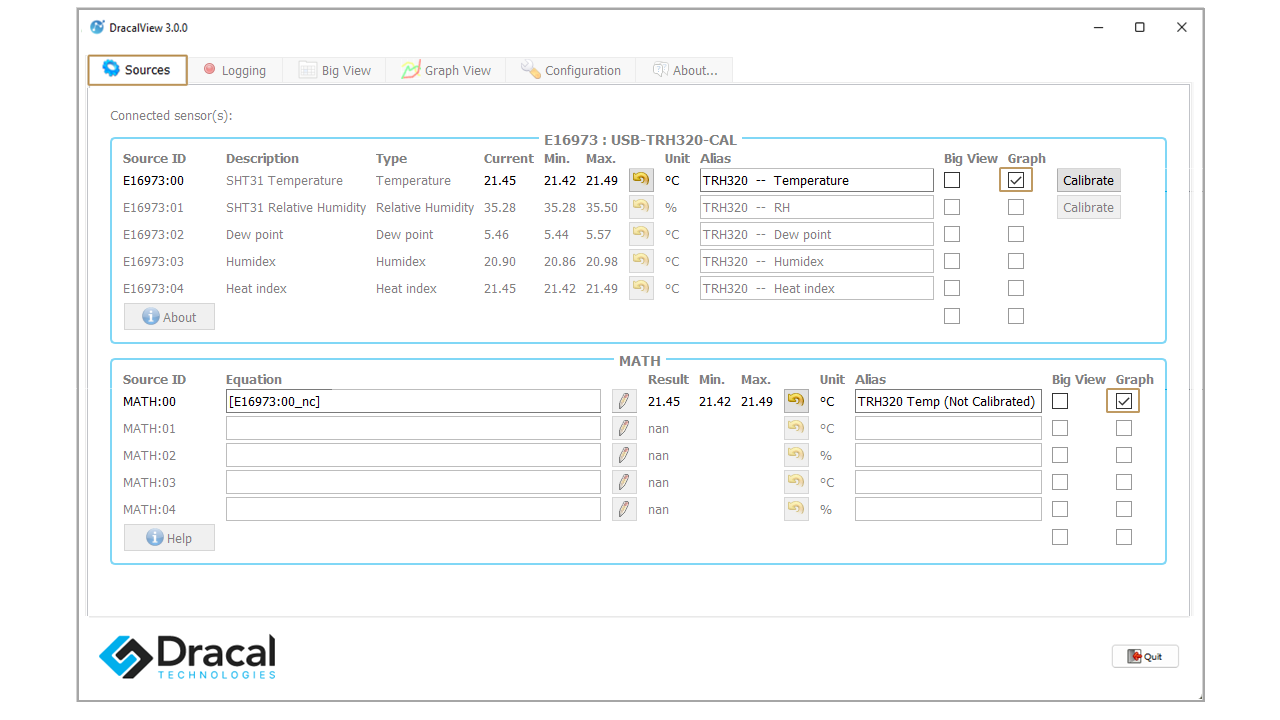Enable Big View for E16973:00 temperature
This screenshot has height=720, width=1280.
(952, 181)
